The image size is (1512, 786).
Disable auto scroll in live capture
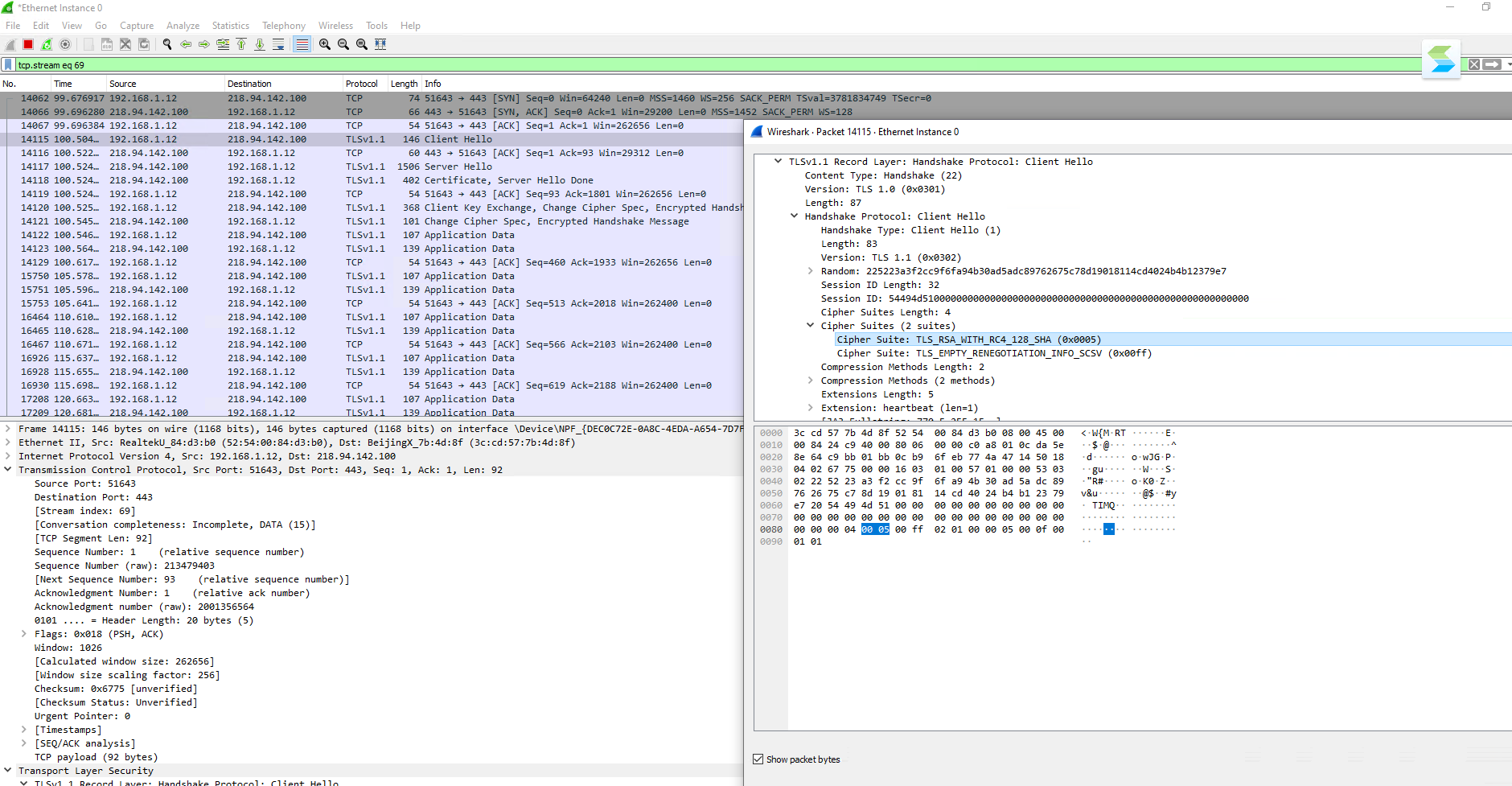(278, 44)
